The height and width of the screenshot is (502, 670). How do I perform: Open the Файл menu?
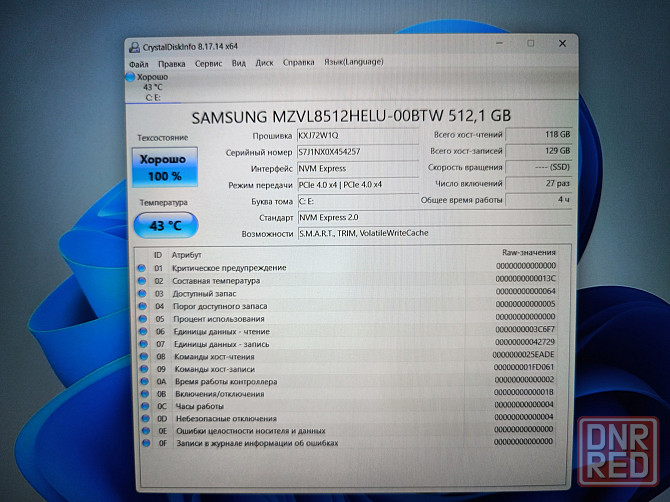point(138,64)
